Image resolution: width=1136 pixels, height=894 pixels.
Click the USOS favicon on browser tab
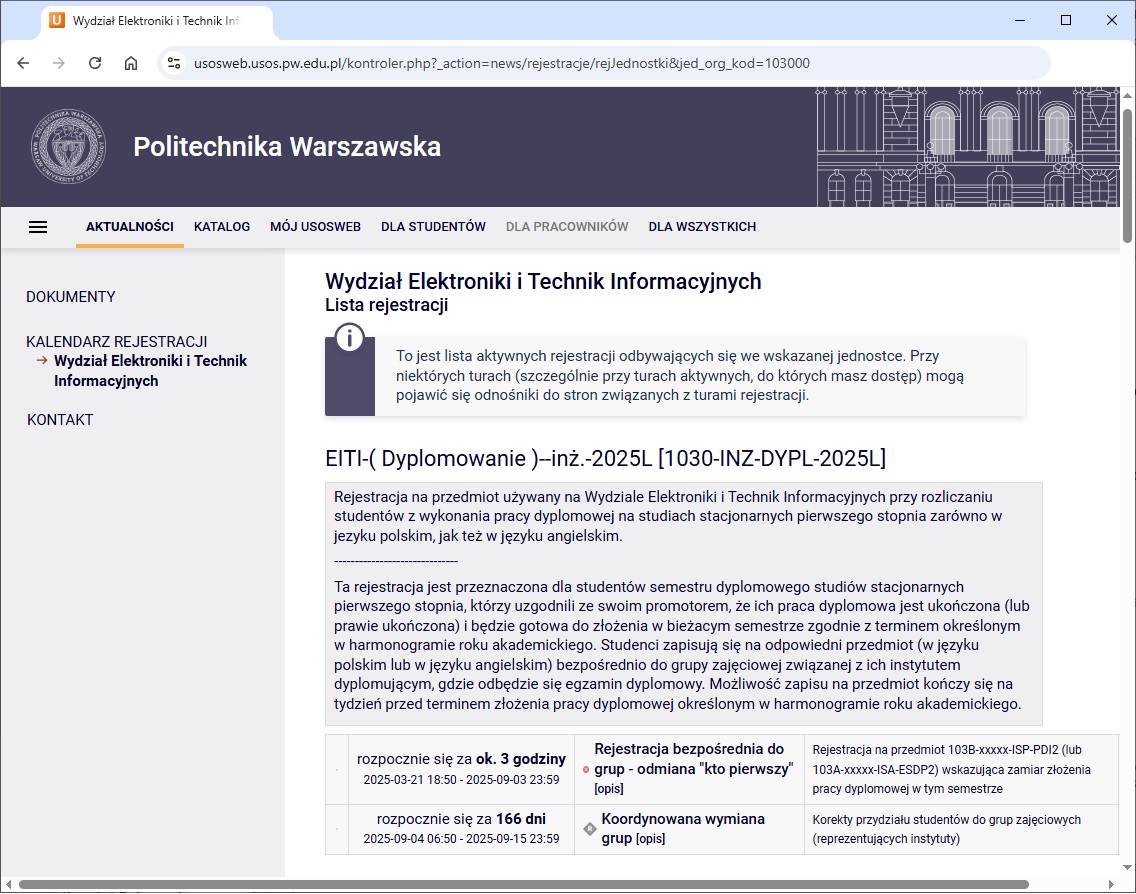[x=57, y=20]
